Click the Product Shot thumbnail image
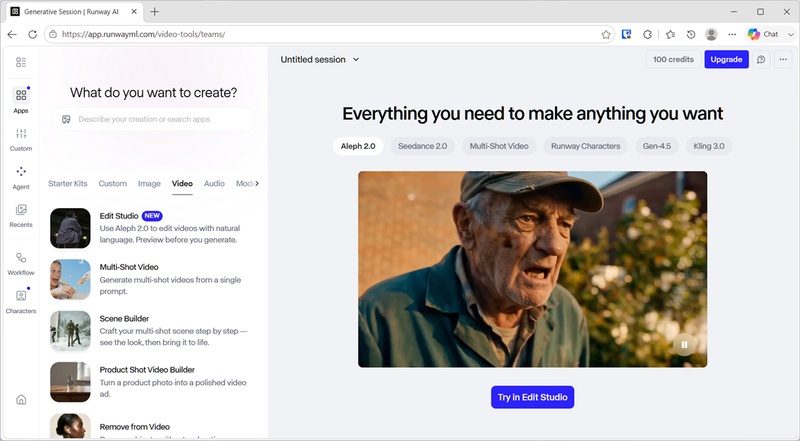The height and width of the screenshot is (441, 800). point(70,382)
